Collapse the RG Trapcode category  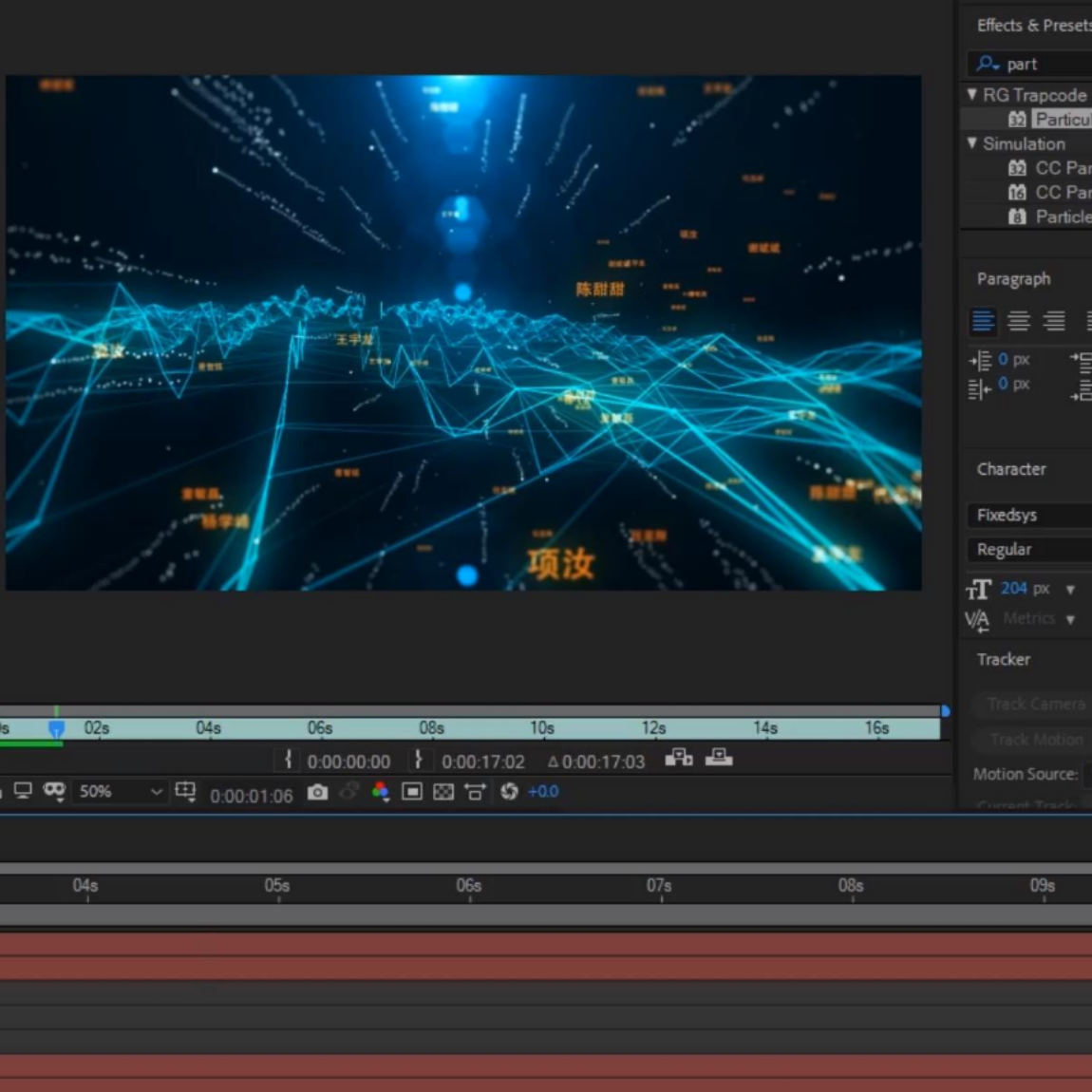972,94
